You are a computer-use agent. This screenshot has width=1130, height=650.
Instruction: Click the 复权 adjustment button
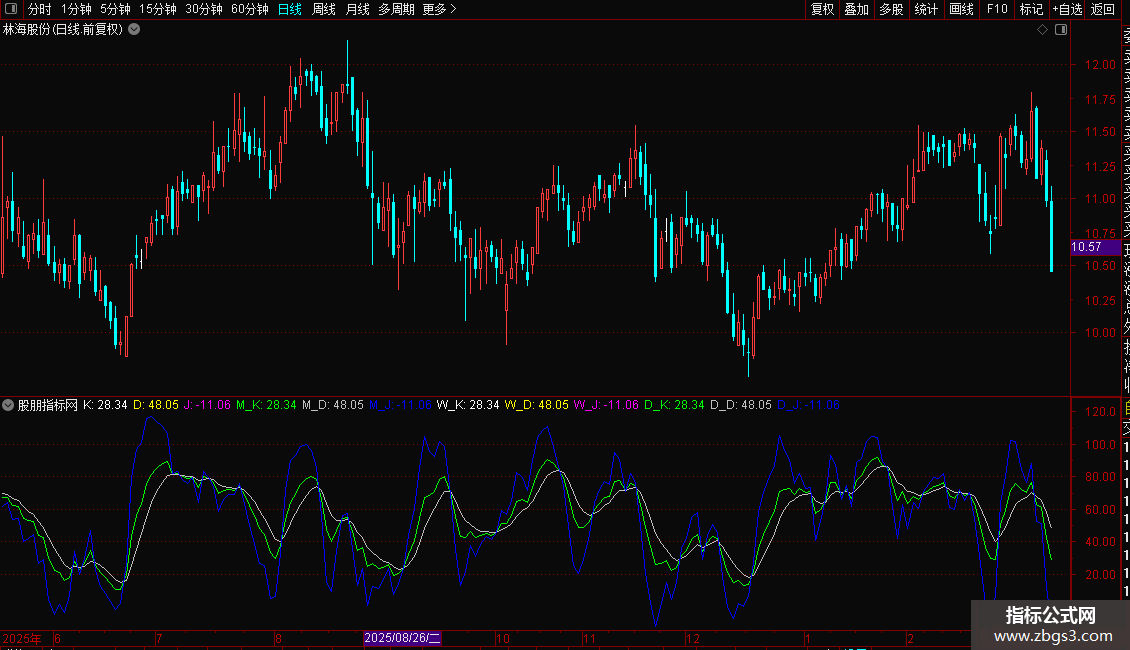[822, 9]
